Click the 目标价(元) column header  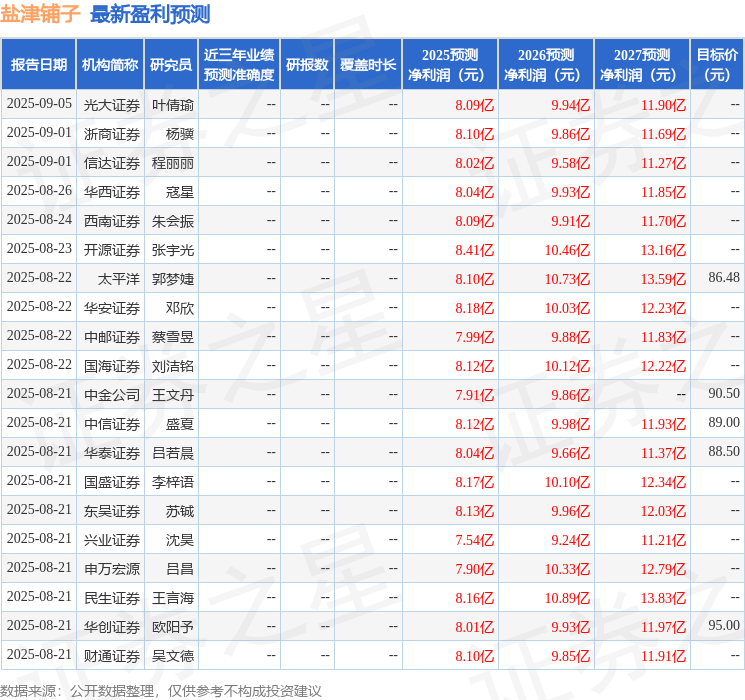[x=717, y=65]
